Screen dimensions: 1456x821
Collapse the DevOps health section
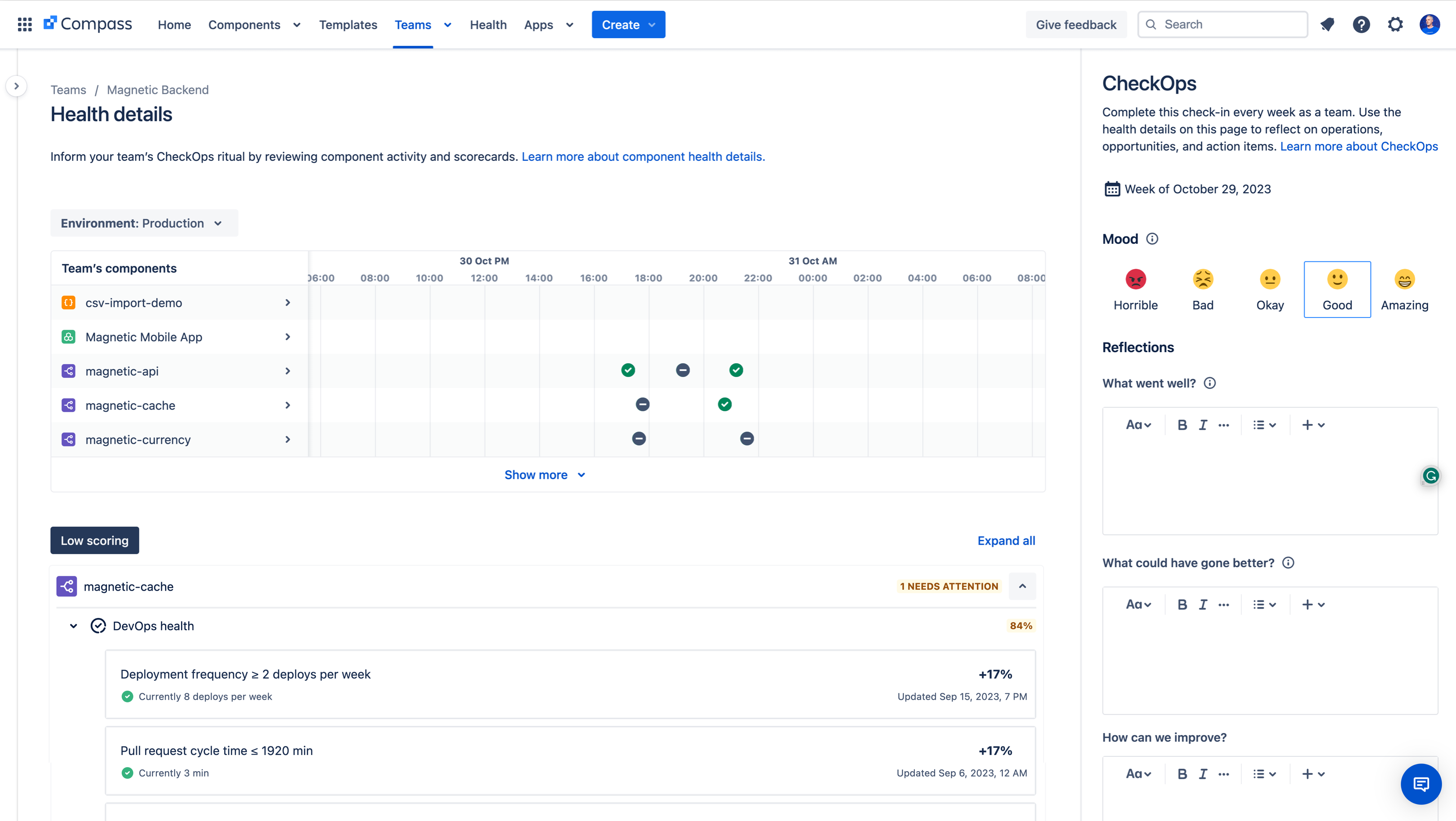coord(73,625)
